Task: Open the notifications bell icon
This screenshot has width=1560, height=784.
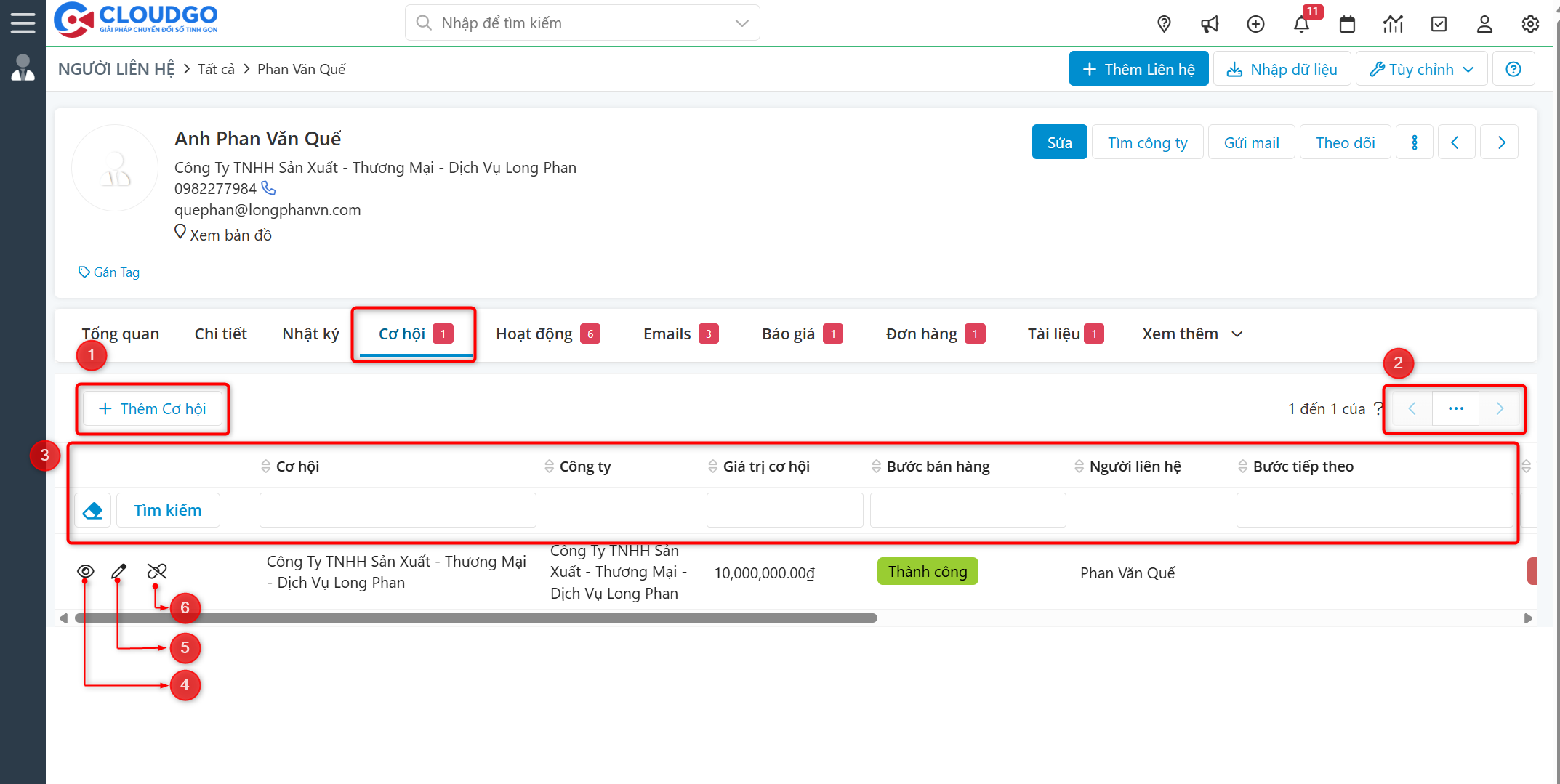Action: click(1301, 24)
